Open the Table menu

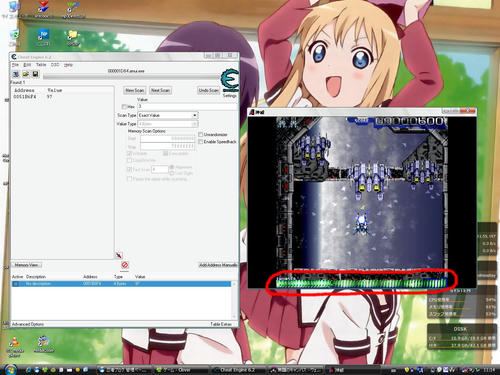point(41,65)
